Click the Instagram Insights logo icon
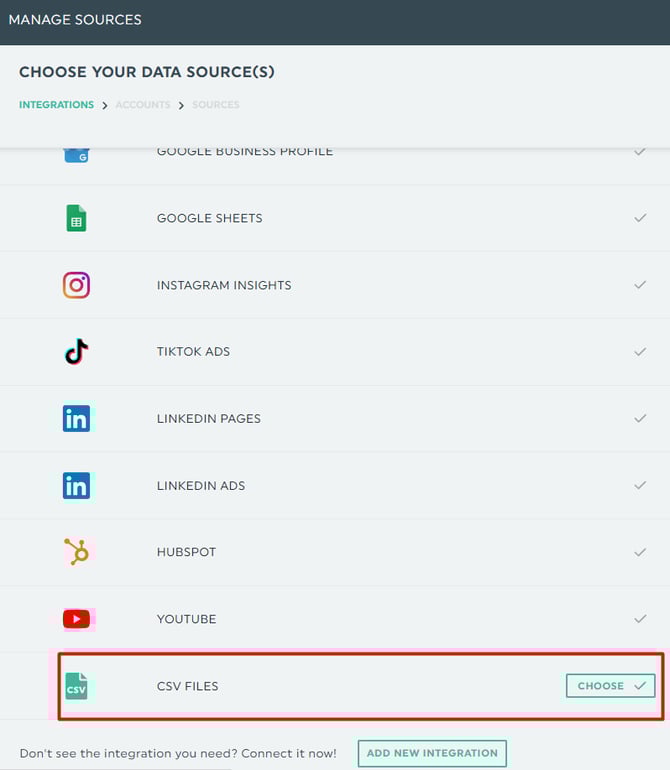The image size is (670, 770). tap(76, 285)
